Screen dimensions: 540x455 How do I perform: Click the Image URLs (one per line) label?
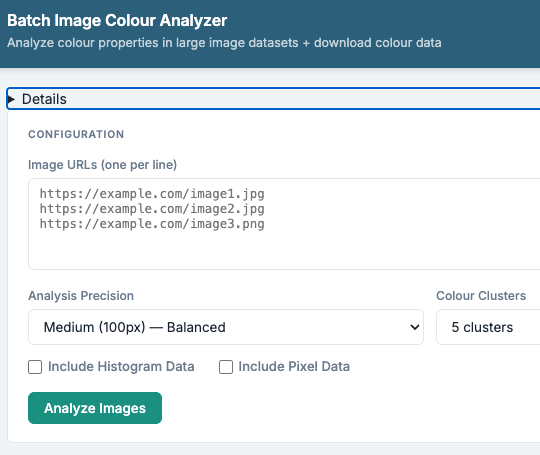(103, 165)
